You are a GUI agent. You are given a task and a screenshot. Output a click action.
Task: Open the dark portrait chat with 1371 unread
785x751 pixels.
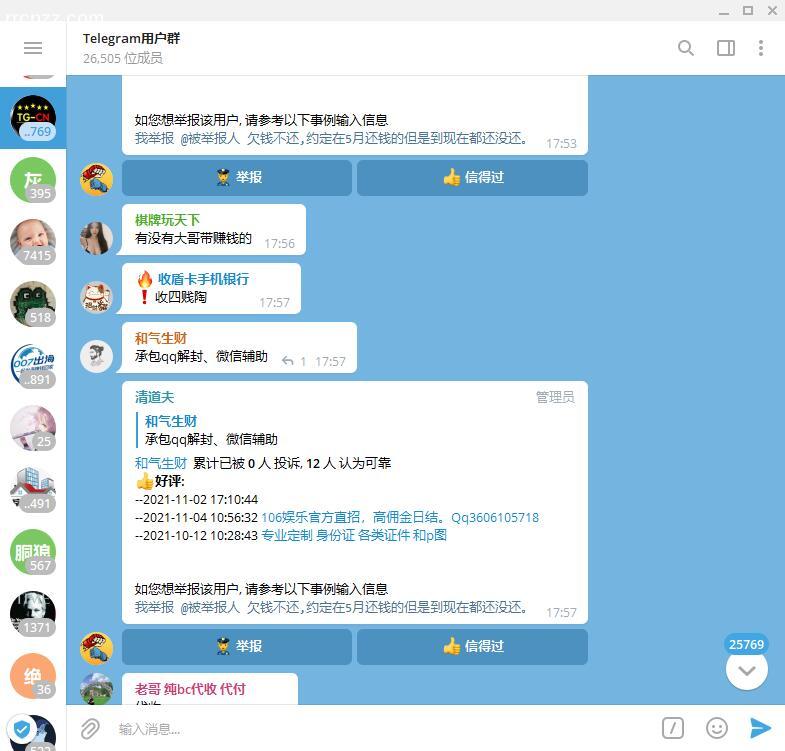(x=33, y=614)
